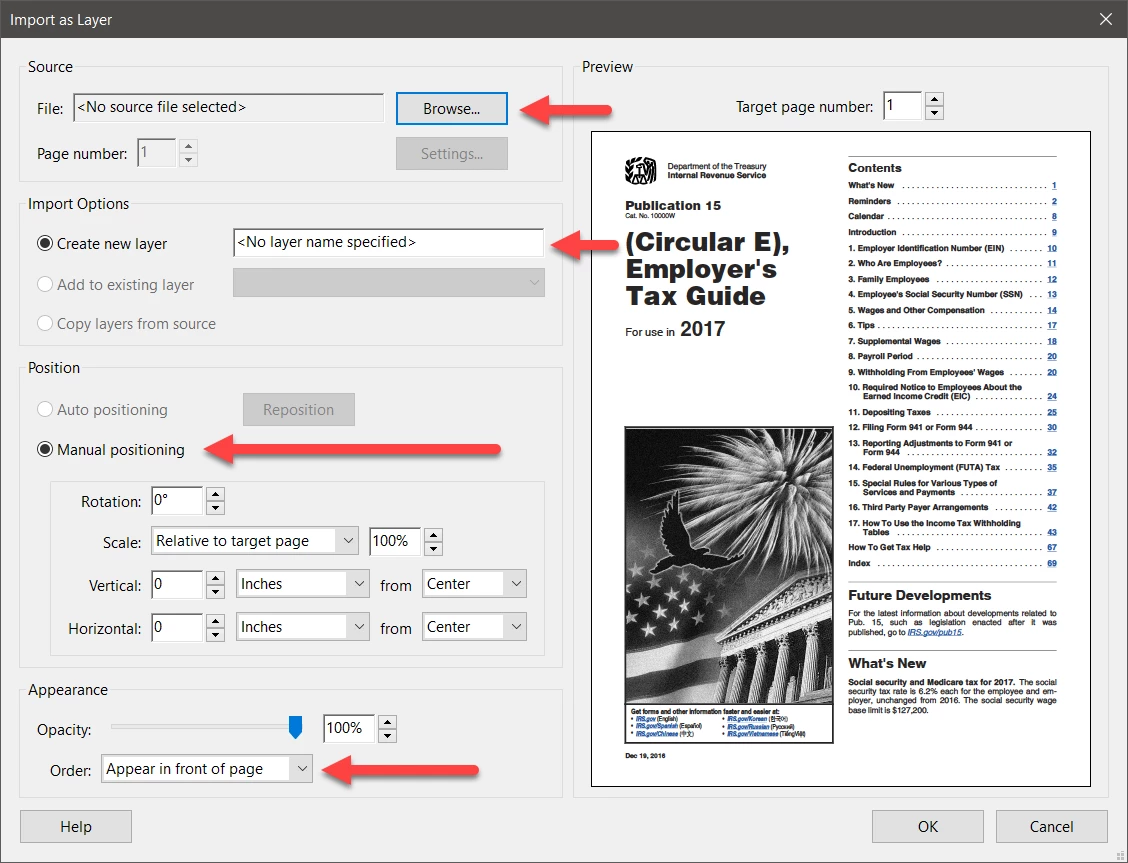Image resolution: width=1128 pixels, height=863 pixels.
Task: Decrease the Vertical offset value
Action: point(216,592)
